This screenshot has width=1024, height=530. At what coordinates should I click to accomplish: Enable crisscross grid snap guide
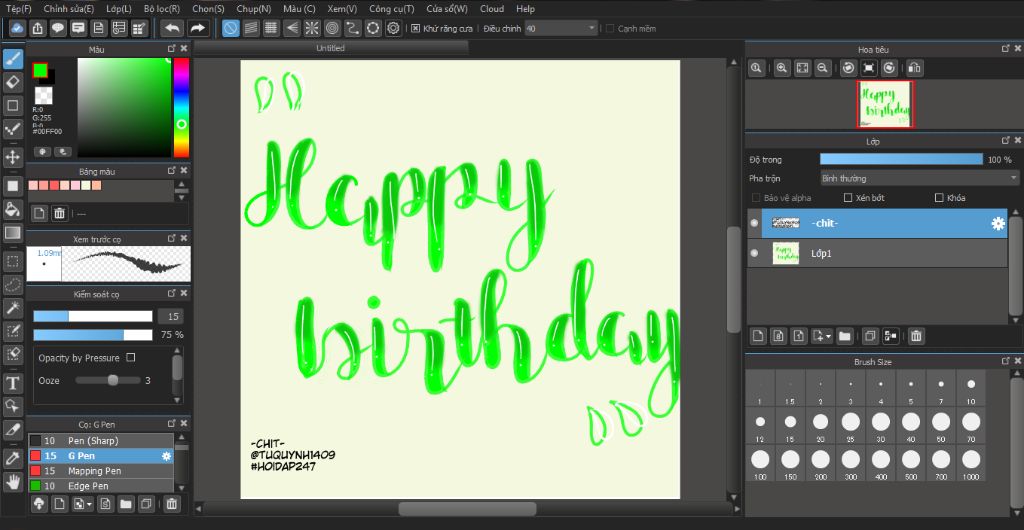[271, 28]
